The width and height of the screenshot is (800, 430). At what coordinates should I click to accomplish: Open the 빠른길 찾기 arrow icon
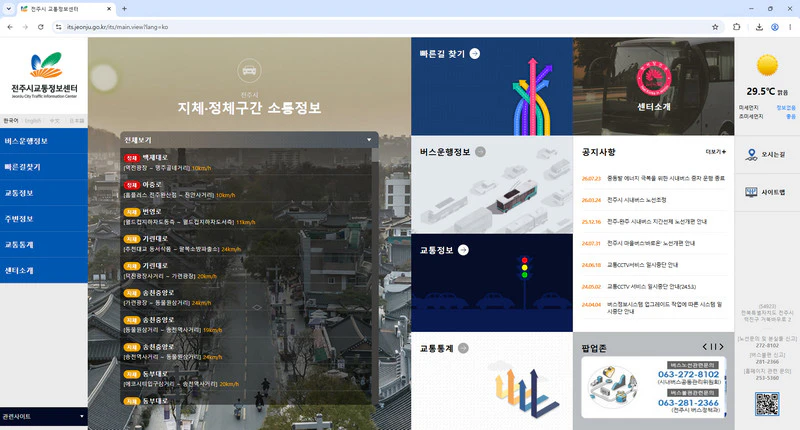point(474,54)
